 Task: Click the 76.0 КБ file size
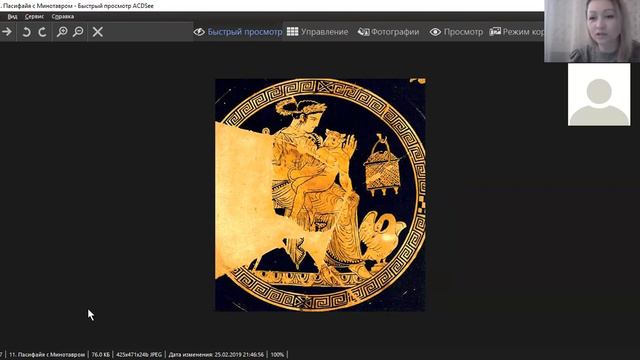(x=100, y=355)
